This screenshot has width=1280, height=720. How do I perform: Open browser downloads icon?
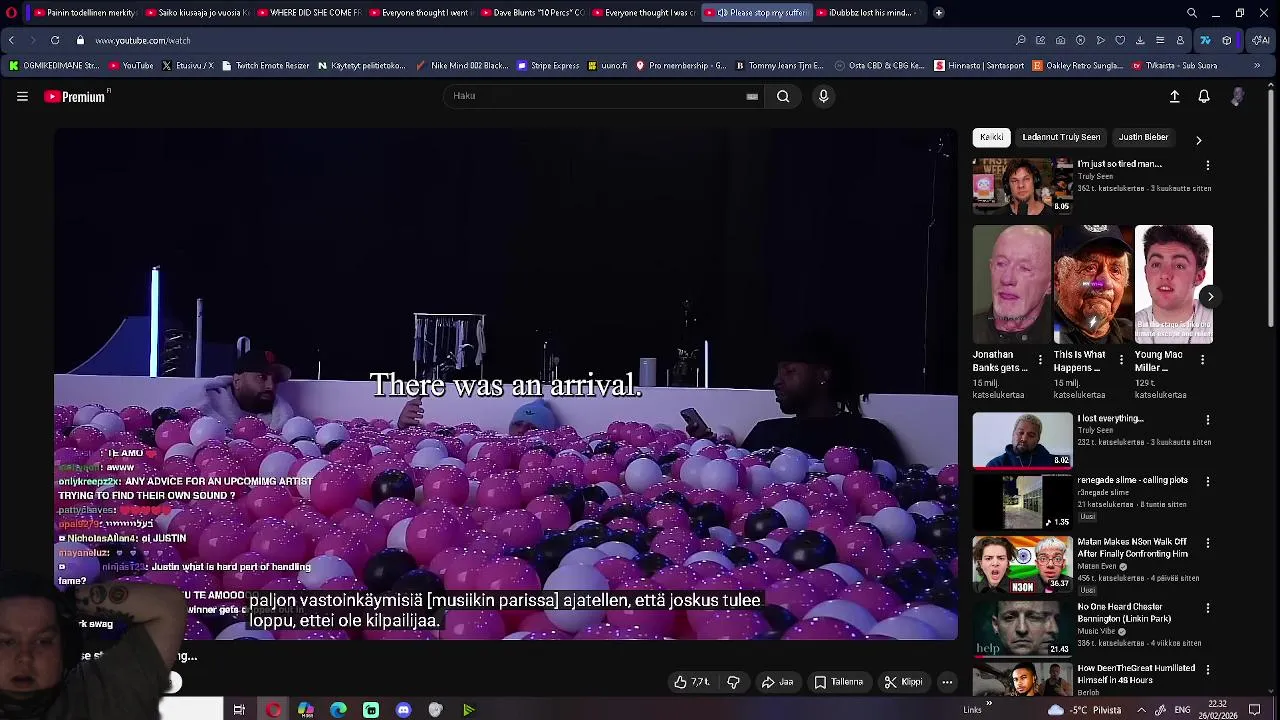pyautogui.click(x=1140, y=40)
